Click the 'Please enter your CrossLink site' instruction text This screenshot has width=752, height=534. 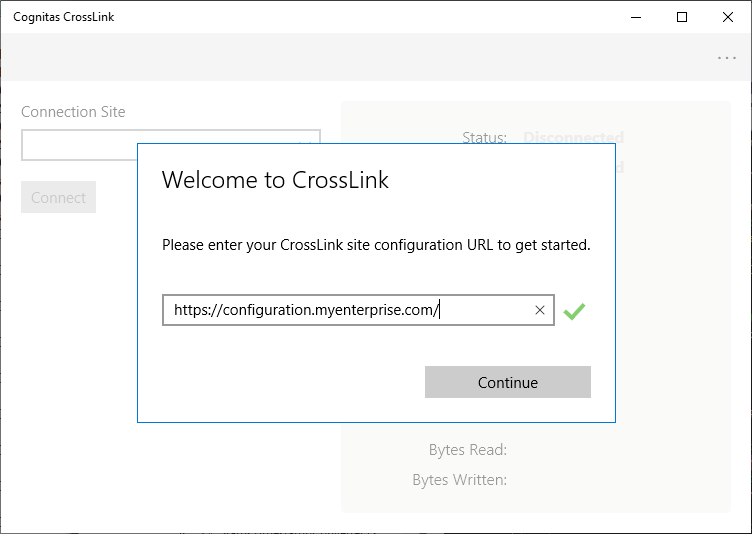point(376,244)
